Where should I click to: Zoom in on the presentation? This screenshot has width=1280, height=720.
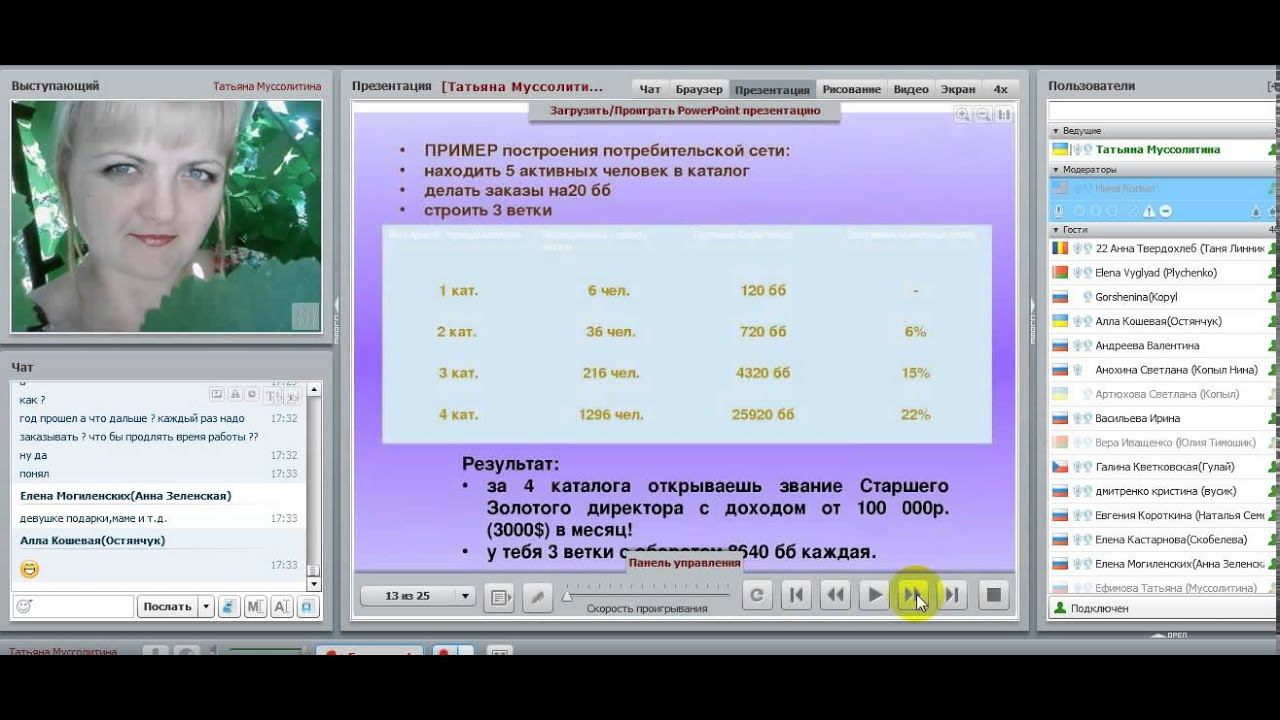[962, 115]
